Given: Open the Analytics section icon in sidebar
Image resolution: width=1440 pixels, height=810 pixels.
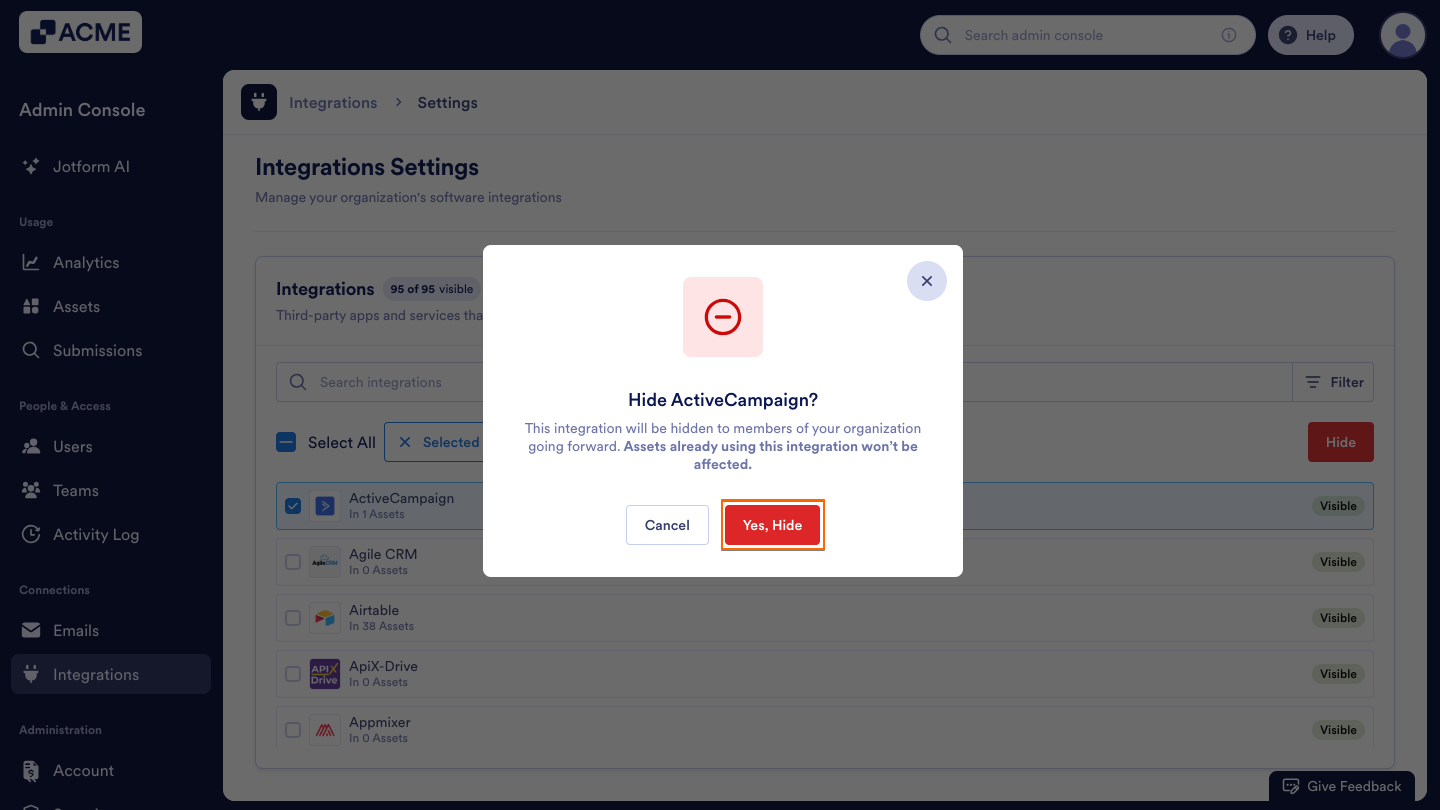Looking at the screenshot, I should (31, 262).
